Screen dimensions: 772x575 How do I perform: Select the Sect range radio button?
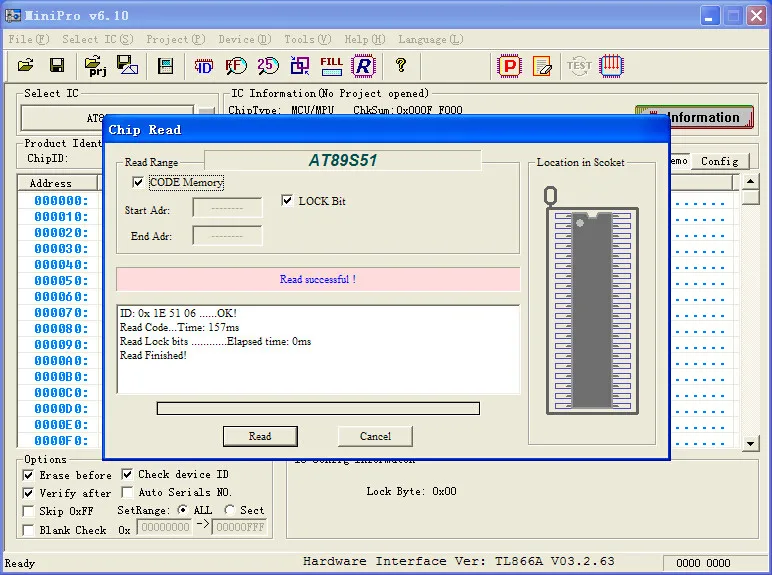pos(230,510)
